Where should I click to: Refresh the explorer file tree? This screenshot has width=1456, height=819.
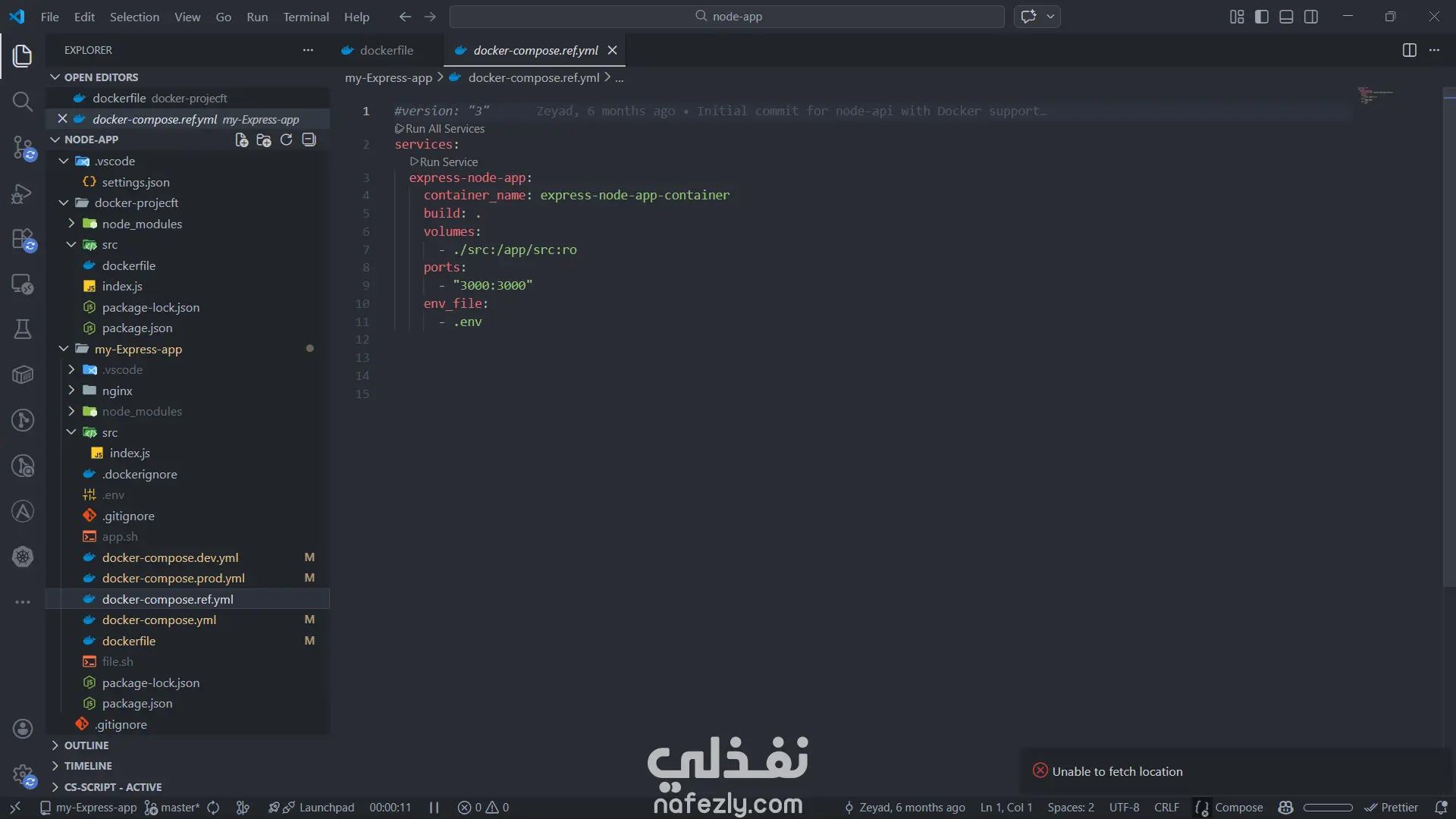pyautogui.click(x=286, y=140)
